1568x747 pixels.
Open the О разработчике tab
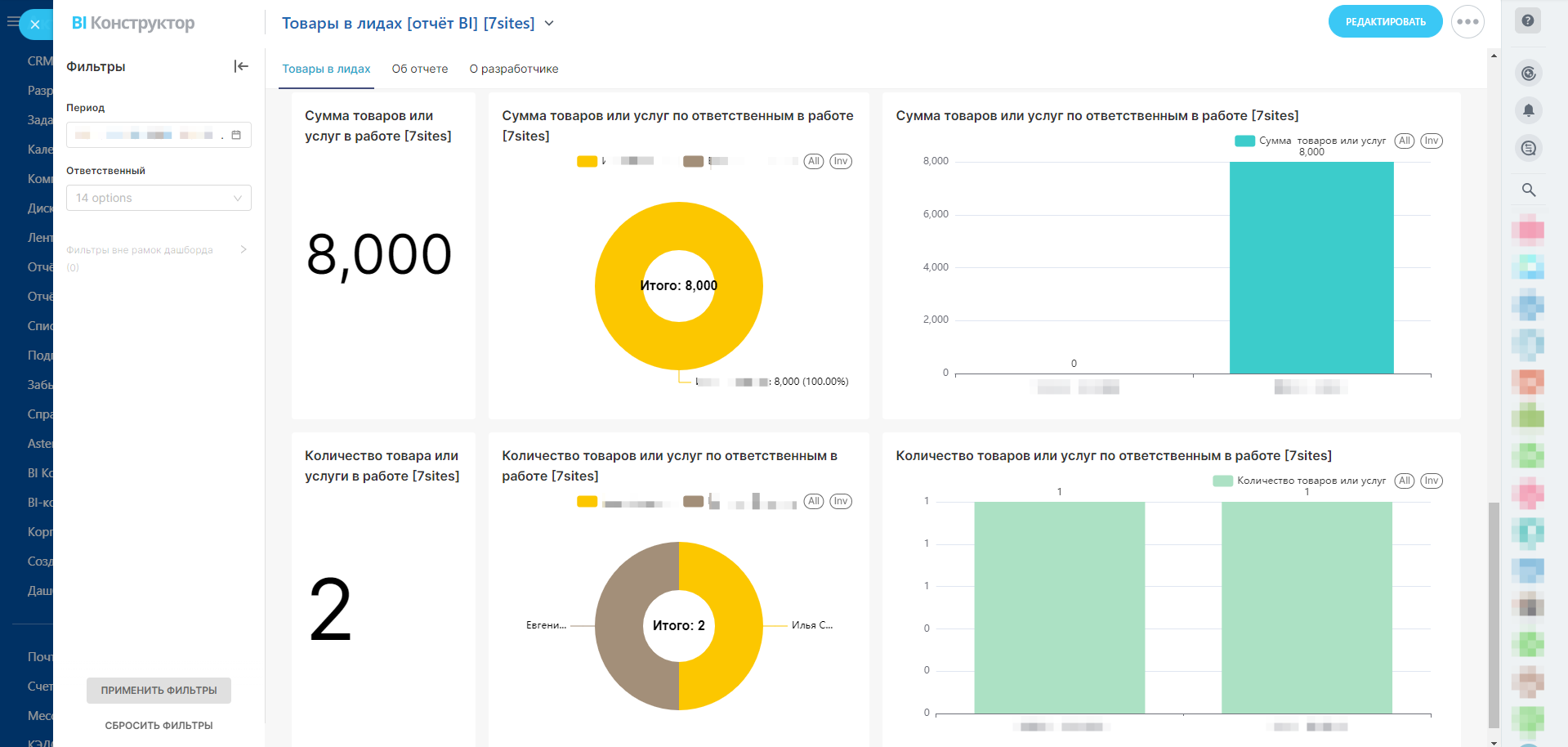(513, 69)
